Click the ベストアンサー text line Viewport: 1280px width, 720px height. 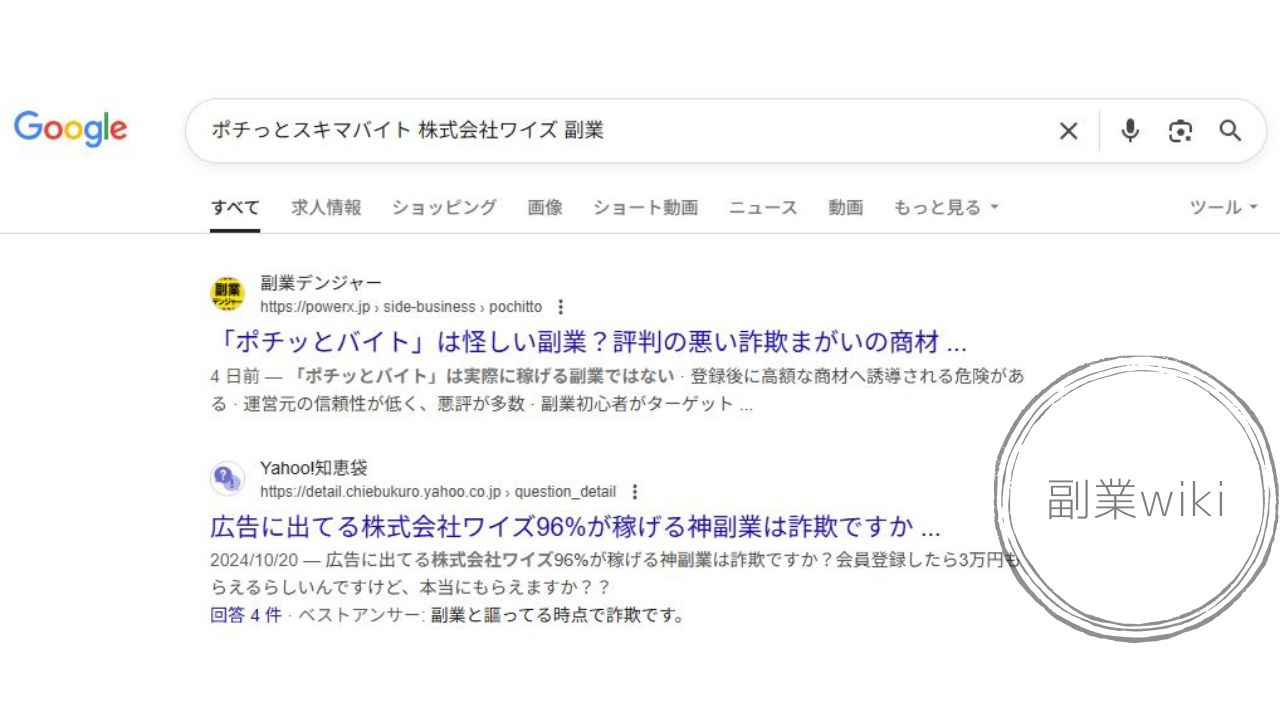[x=491, y=616]
